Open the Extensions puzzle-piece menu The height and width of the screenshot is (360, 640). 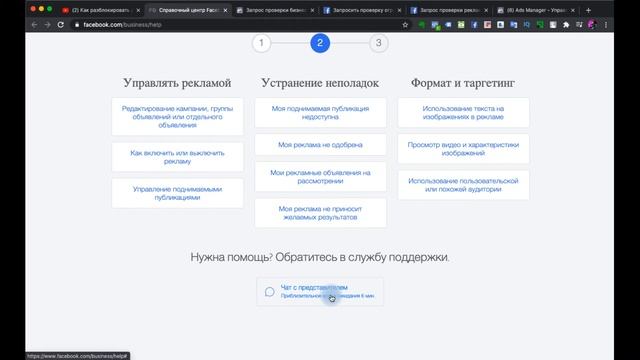pos(566,25)
